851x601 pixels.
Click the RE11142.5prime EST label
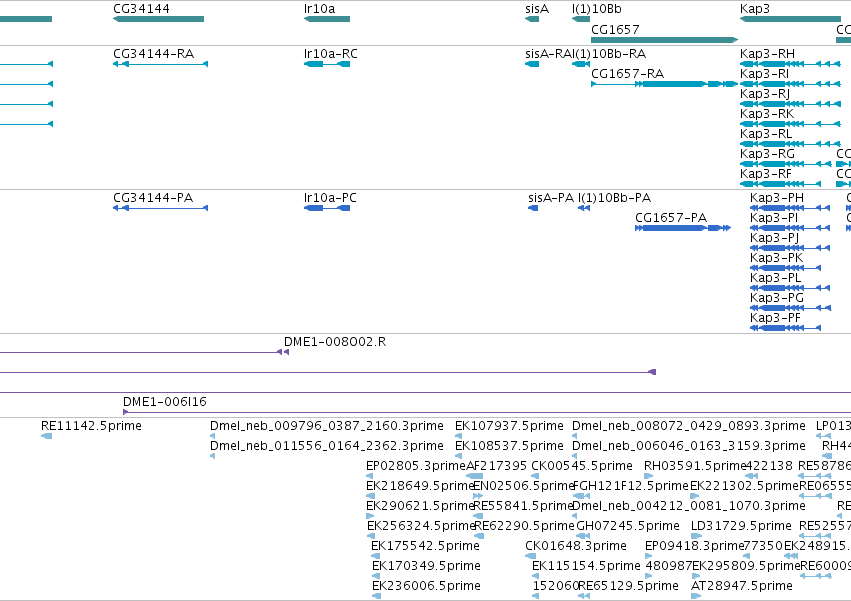tap(91, 426)
